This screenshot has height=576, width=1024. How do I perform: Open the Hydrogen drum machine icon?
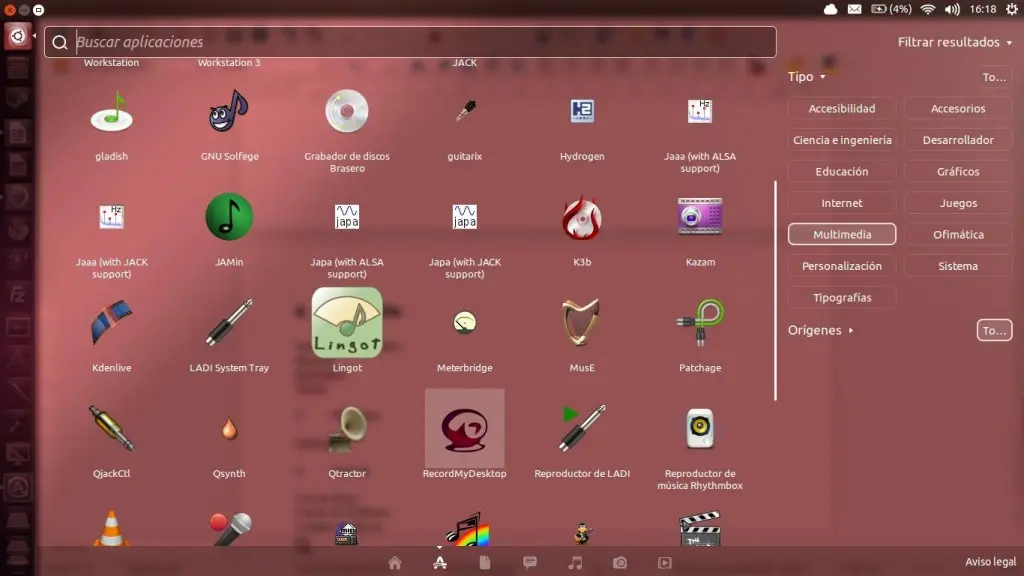(x=582, y=111)
